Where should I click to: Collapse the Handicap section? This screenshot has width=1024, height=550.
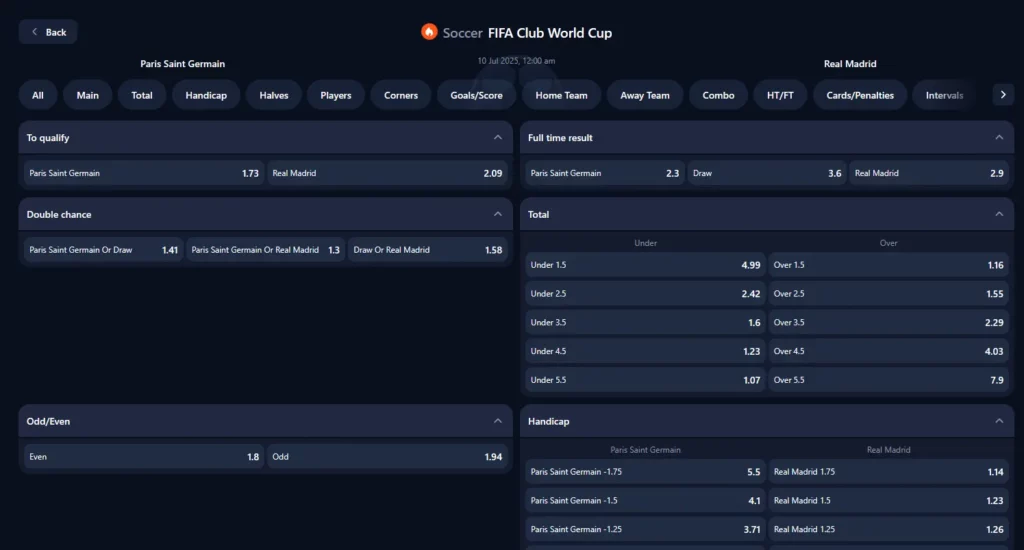point(998,422)
